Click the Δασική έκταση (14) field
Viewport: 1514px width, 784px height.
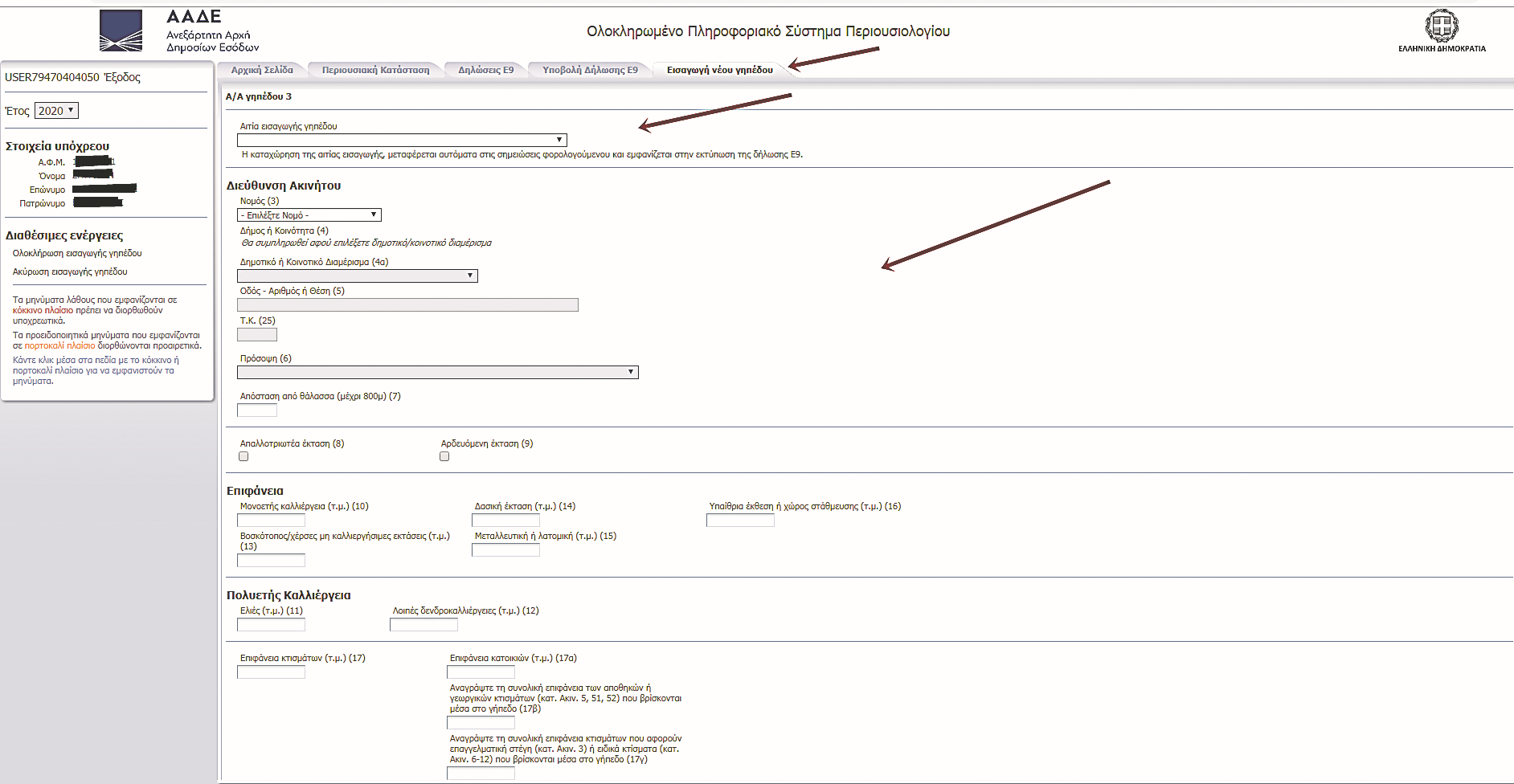coord(505,521)
